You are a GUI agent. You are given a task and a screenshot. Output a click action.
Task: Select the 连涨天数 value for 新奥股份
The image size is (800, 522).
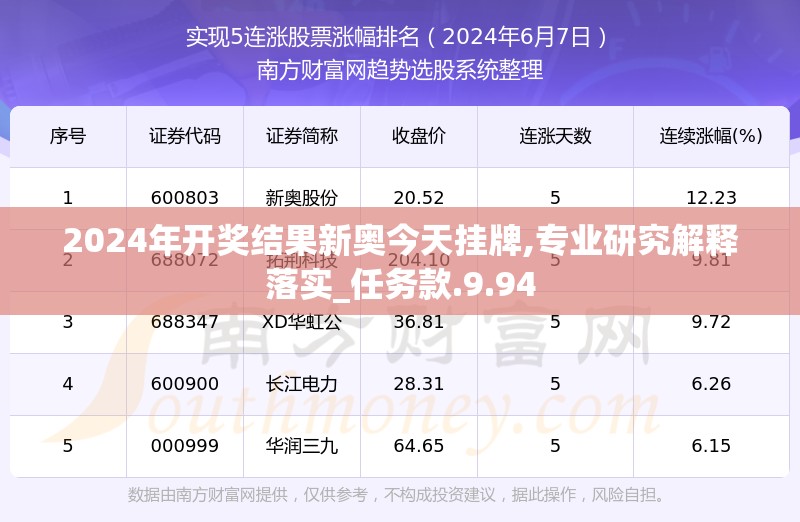[x=555, y=198]
